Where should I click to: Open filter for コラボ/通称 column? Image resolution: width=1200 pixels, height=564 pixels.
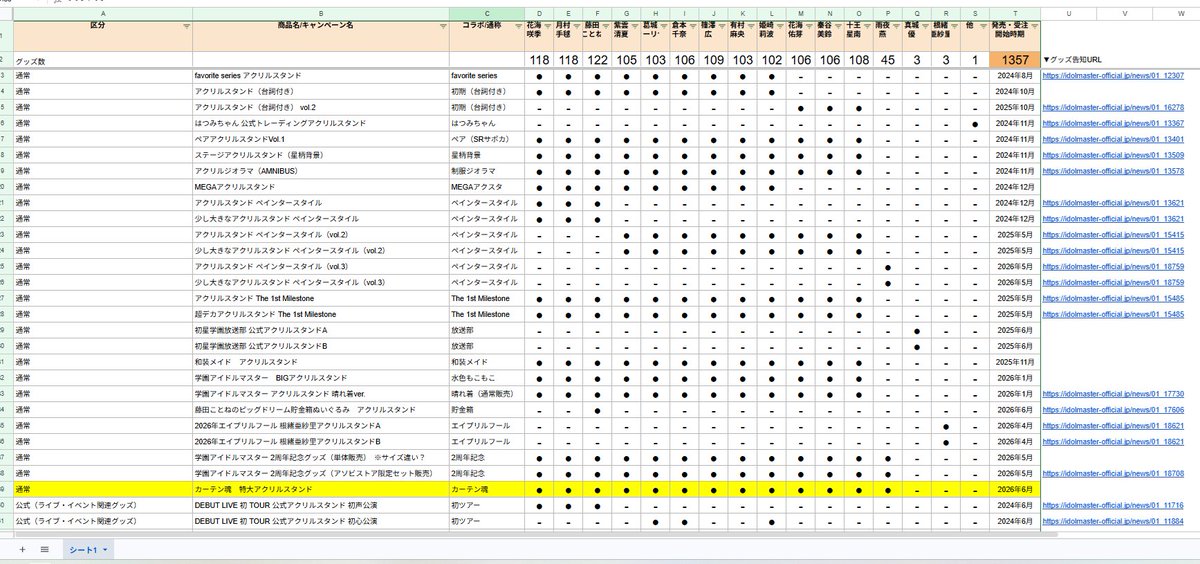click(x=519, y=28)
